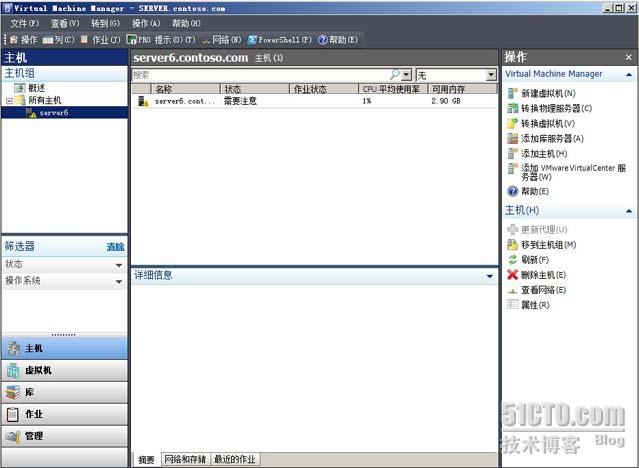Viewport: 639px width, 468px height.
Task: Switch to the 虚拟机 navigation view
Action: click(64, 370)
